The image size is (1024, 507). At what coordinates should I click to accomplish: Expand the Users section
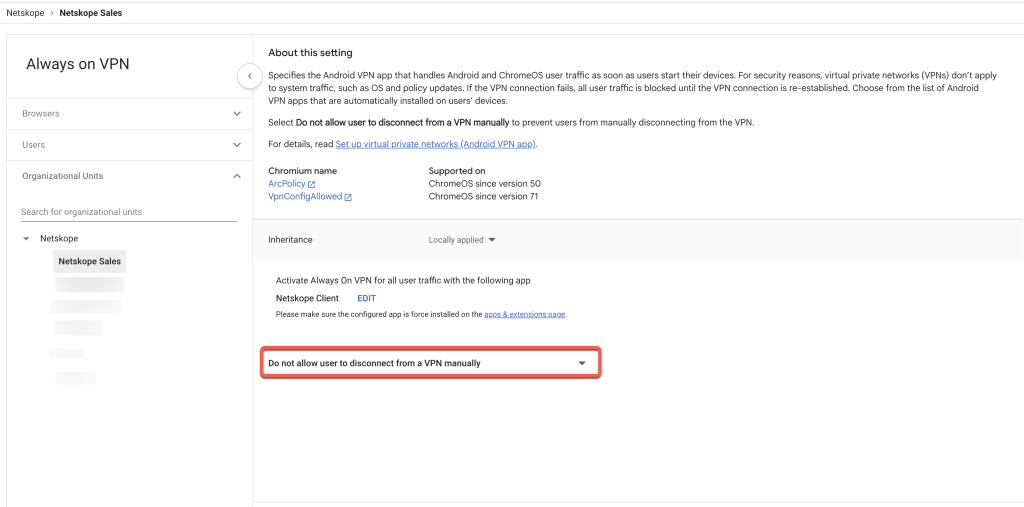click(129, 145)
